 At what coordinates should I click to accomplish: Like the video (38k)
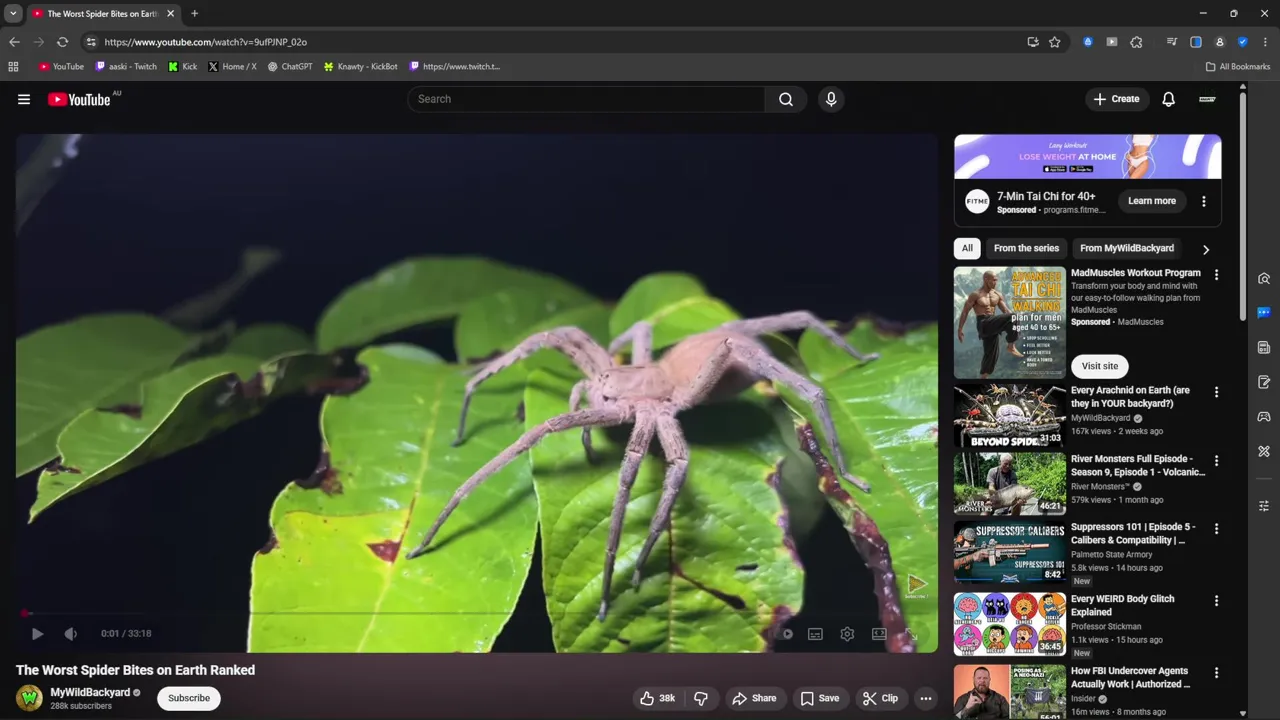657,698
